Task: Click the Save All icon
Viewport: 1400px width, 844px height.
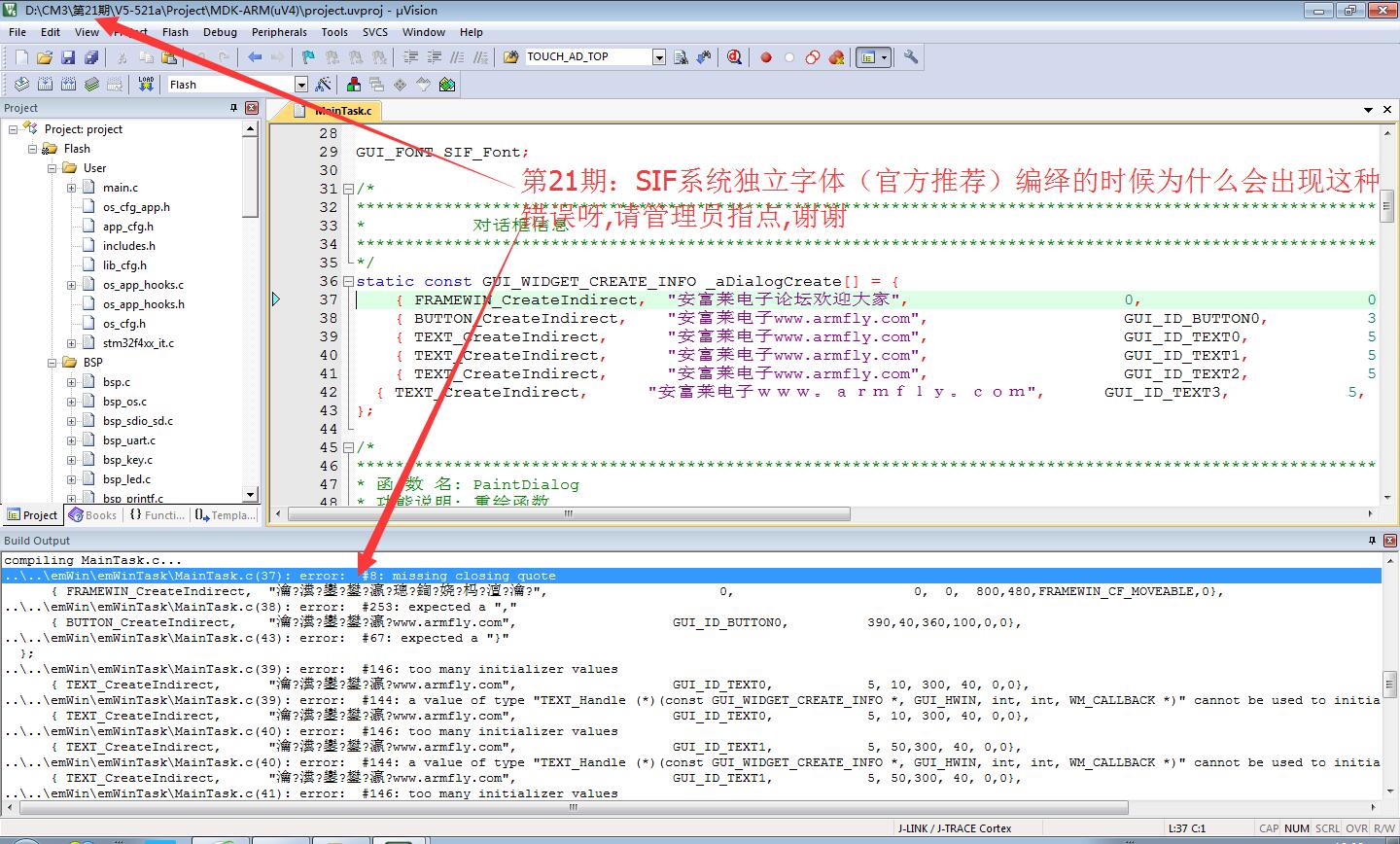Action: pyautogui.click(x=91, y=57)
